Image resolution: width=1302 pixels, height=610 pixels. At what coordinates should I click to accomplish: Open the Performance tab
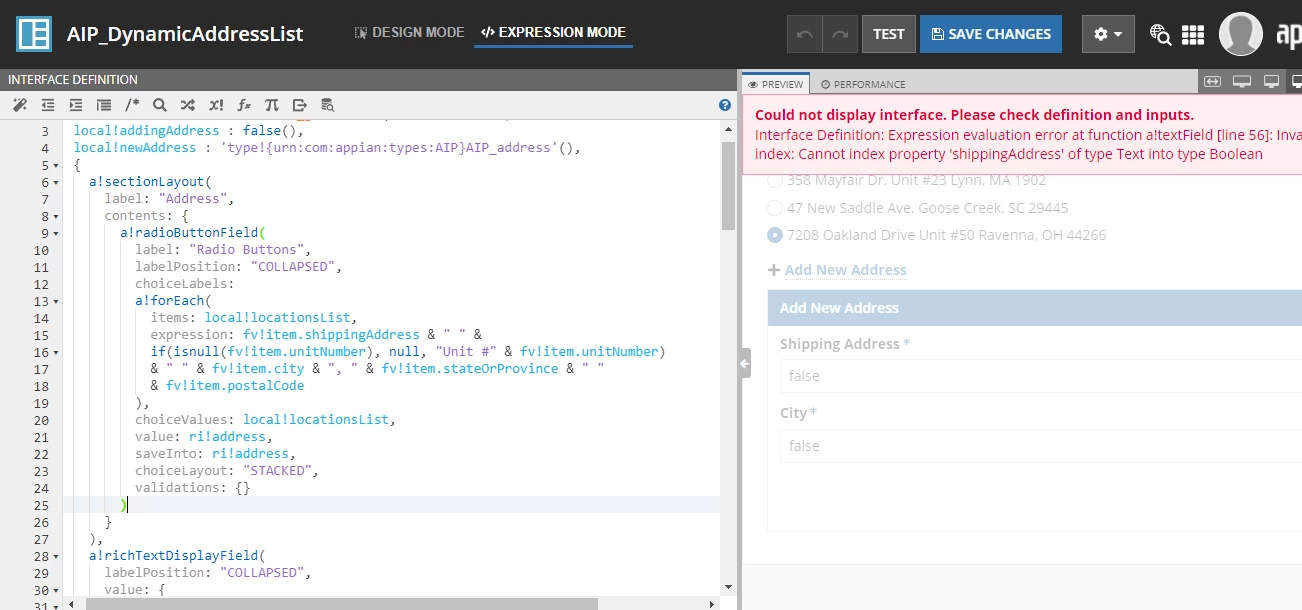(x=863, y=84)
